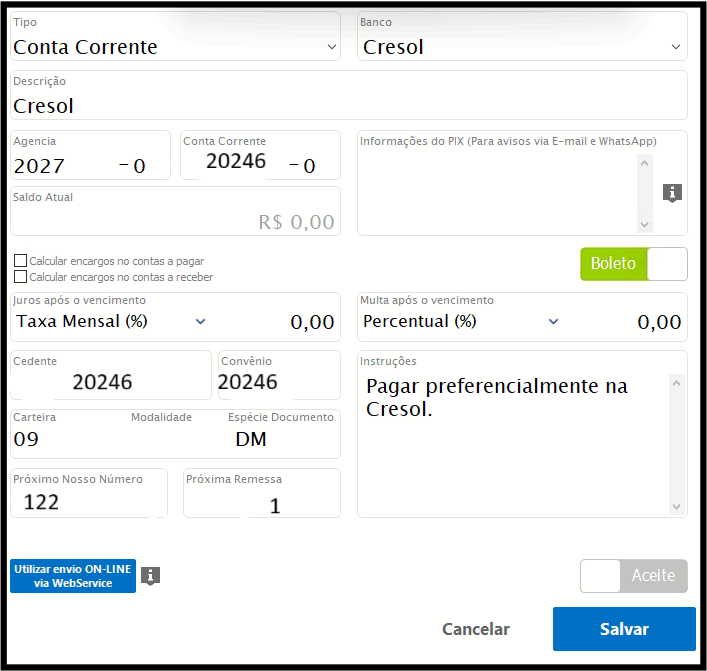Toggle the Aceite switch
The width and height of the screenshot is (707, 671).
pyautogui.click(x=634, y=576)
